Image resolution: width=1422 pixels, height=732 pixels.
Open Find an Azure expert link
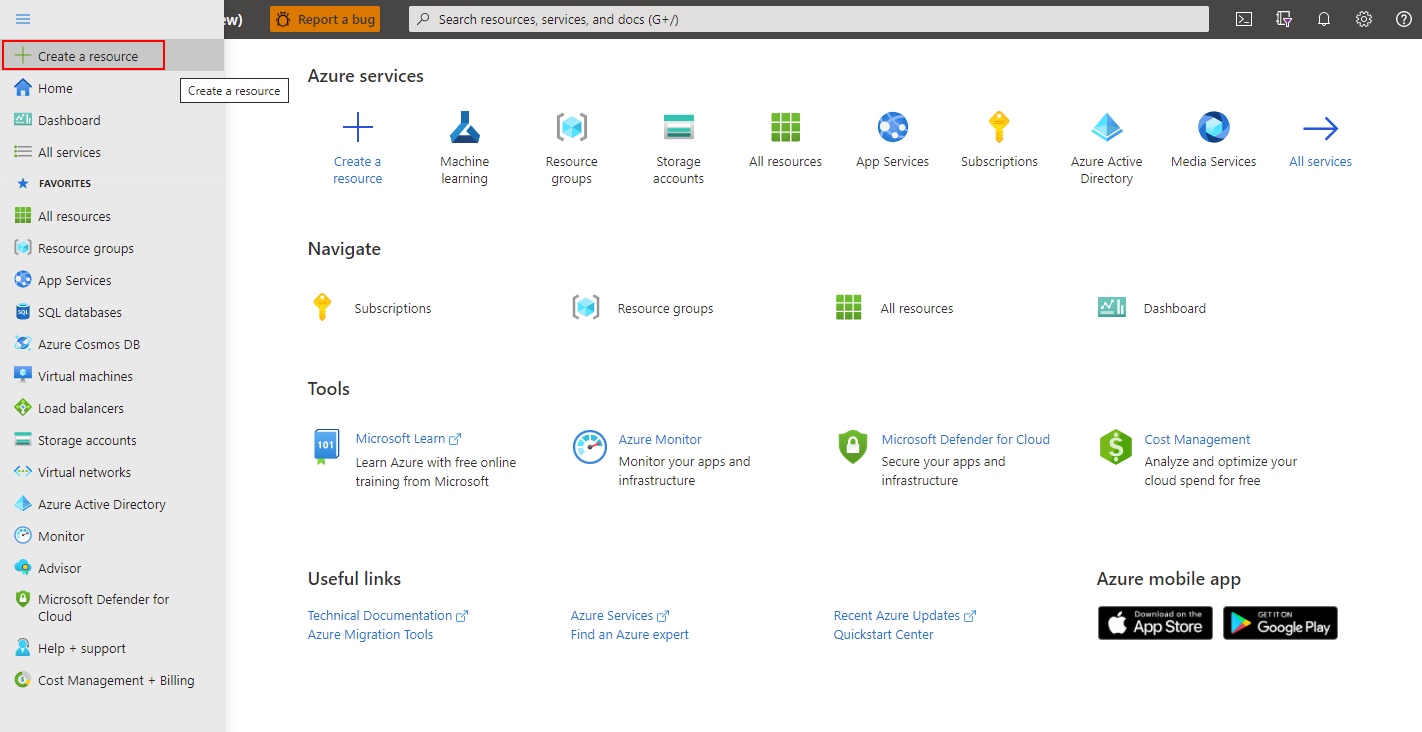(x=630, y=635)
